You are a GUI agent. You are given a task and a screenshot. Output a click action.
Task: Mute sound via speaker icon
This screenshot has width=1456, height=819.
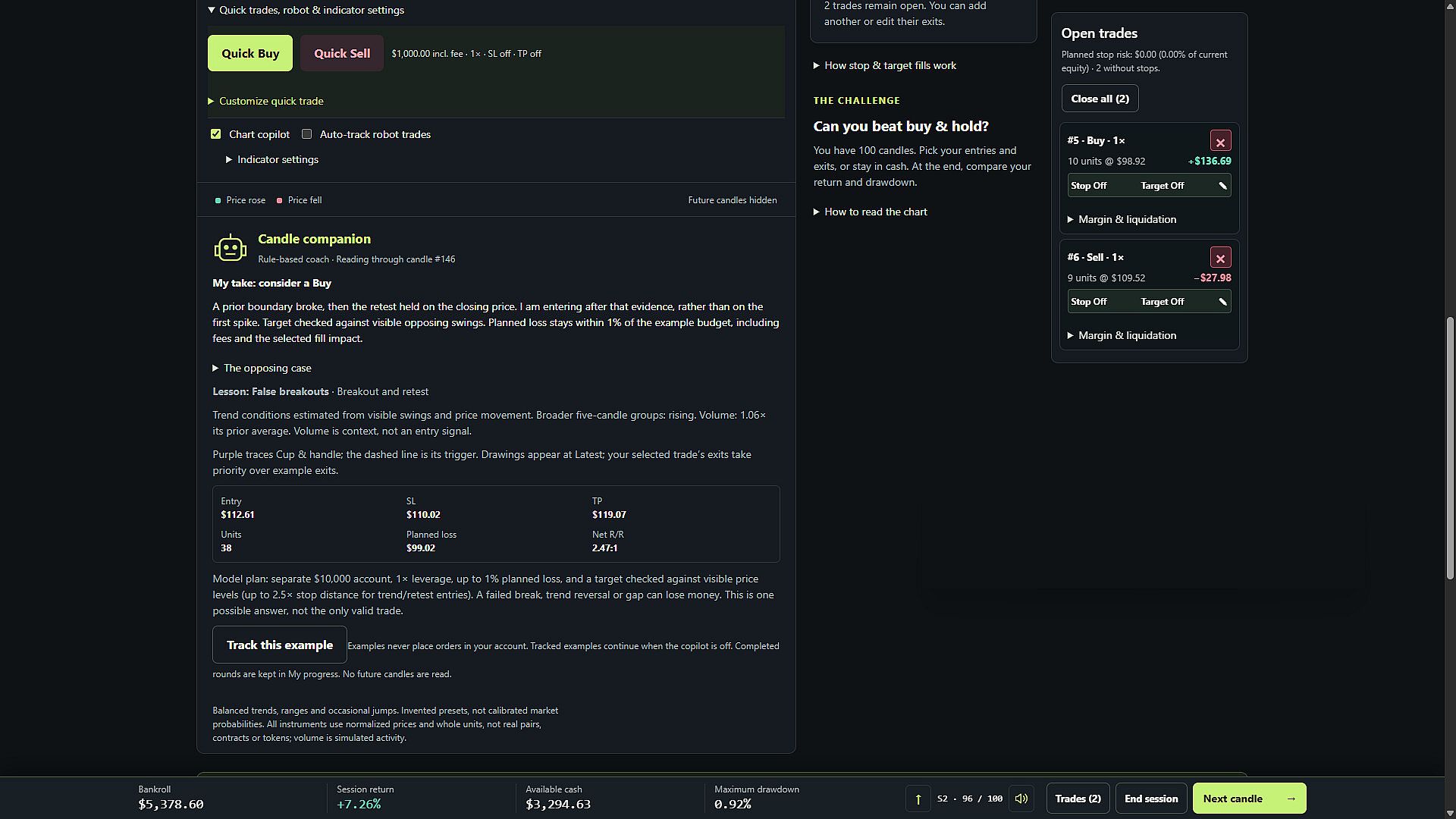pyautogui.click(x=1021, y=799)
